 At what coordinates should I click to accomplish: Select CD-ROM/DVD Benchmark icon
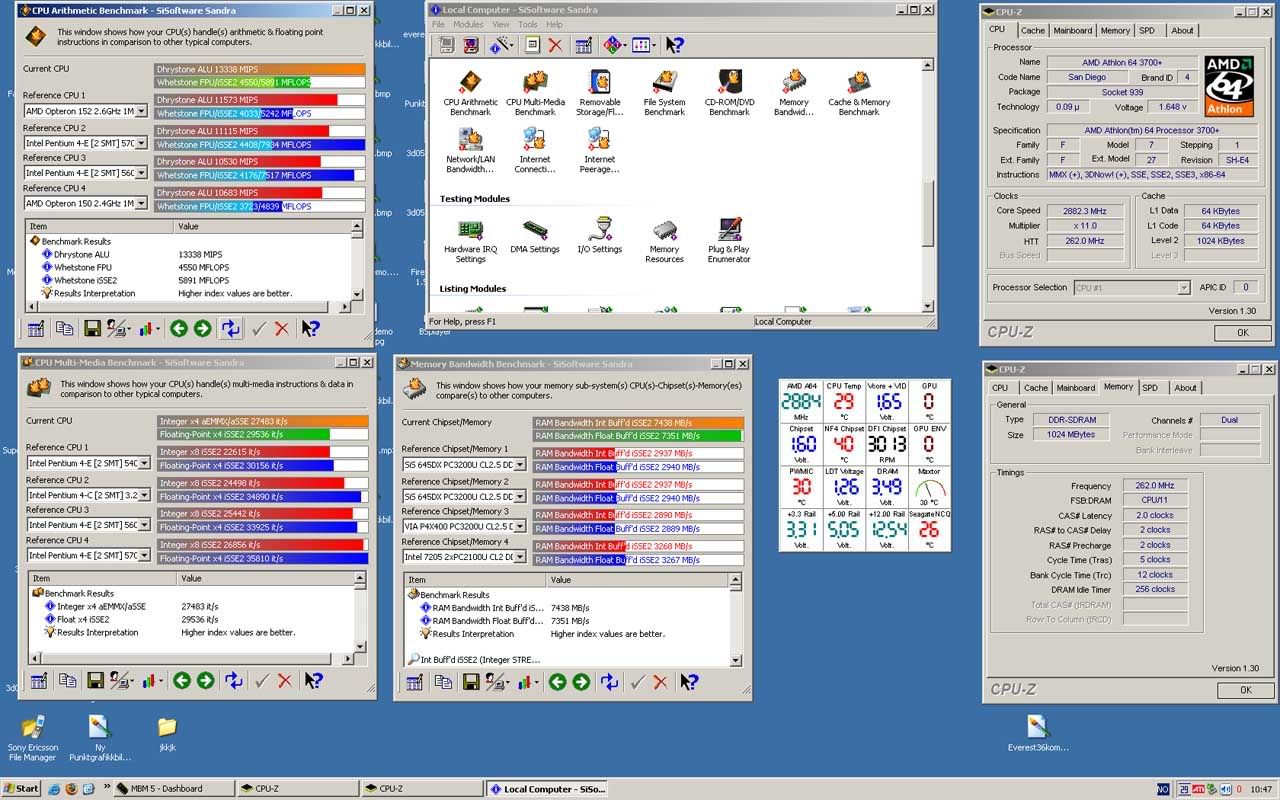click(729, 94)
